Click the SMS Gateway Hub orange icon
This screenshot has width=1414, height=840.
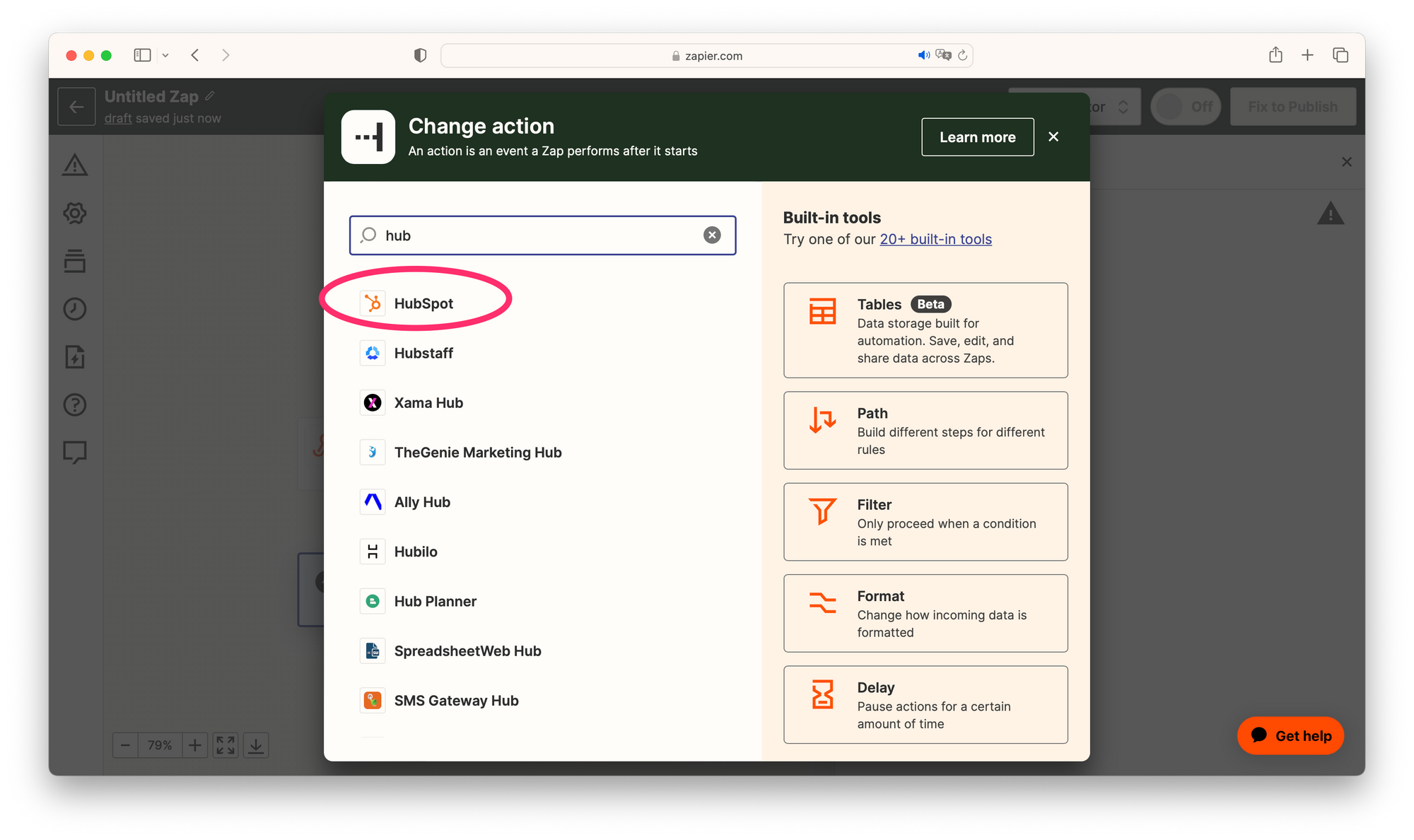click(373, 700)
